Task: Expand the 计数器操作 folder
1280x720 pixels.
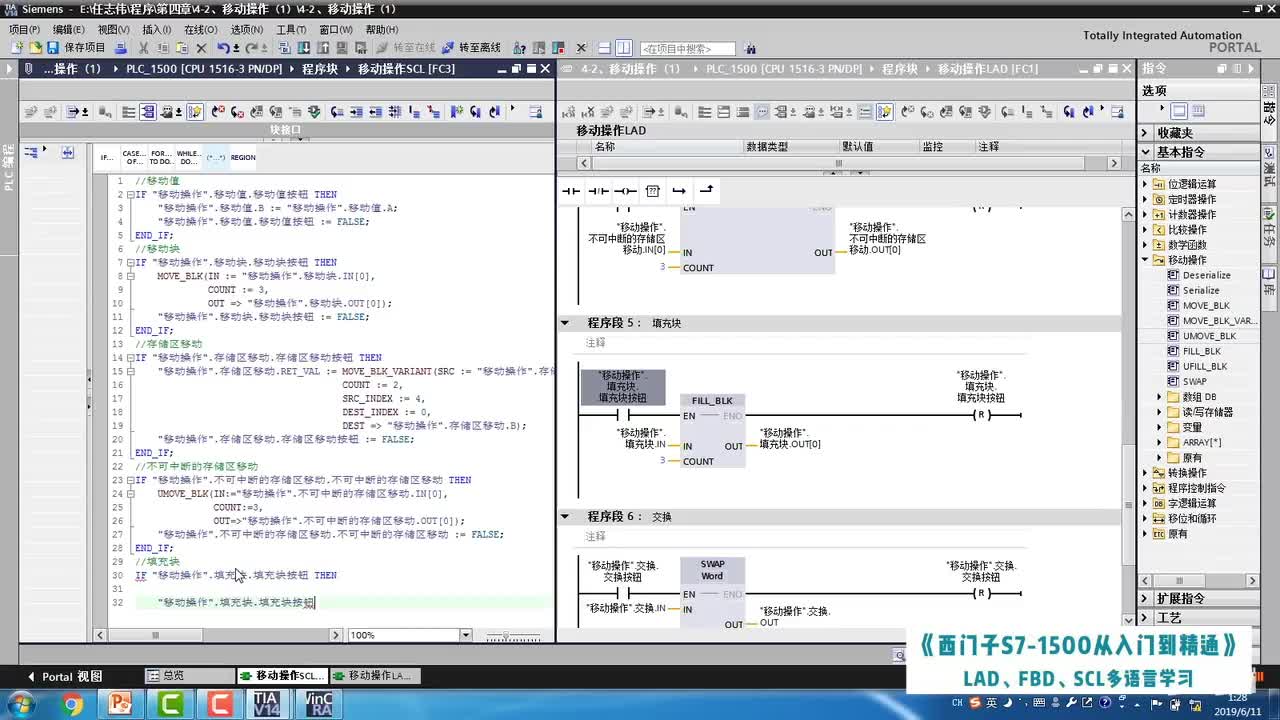Action: coord(1146,214)
